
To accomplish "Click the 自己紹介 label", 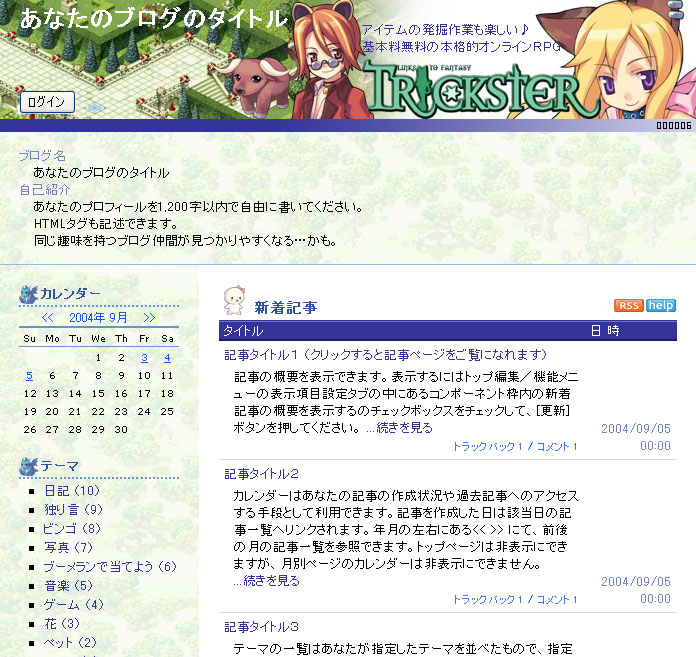I will click(x=45, y=190).
